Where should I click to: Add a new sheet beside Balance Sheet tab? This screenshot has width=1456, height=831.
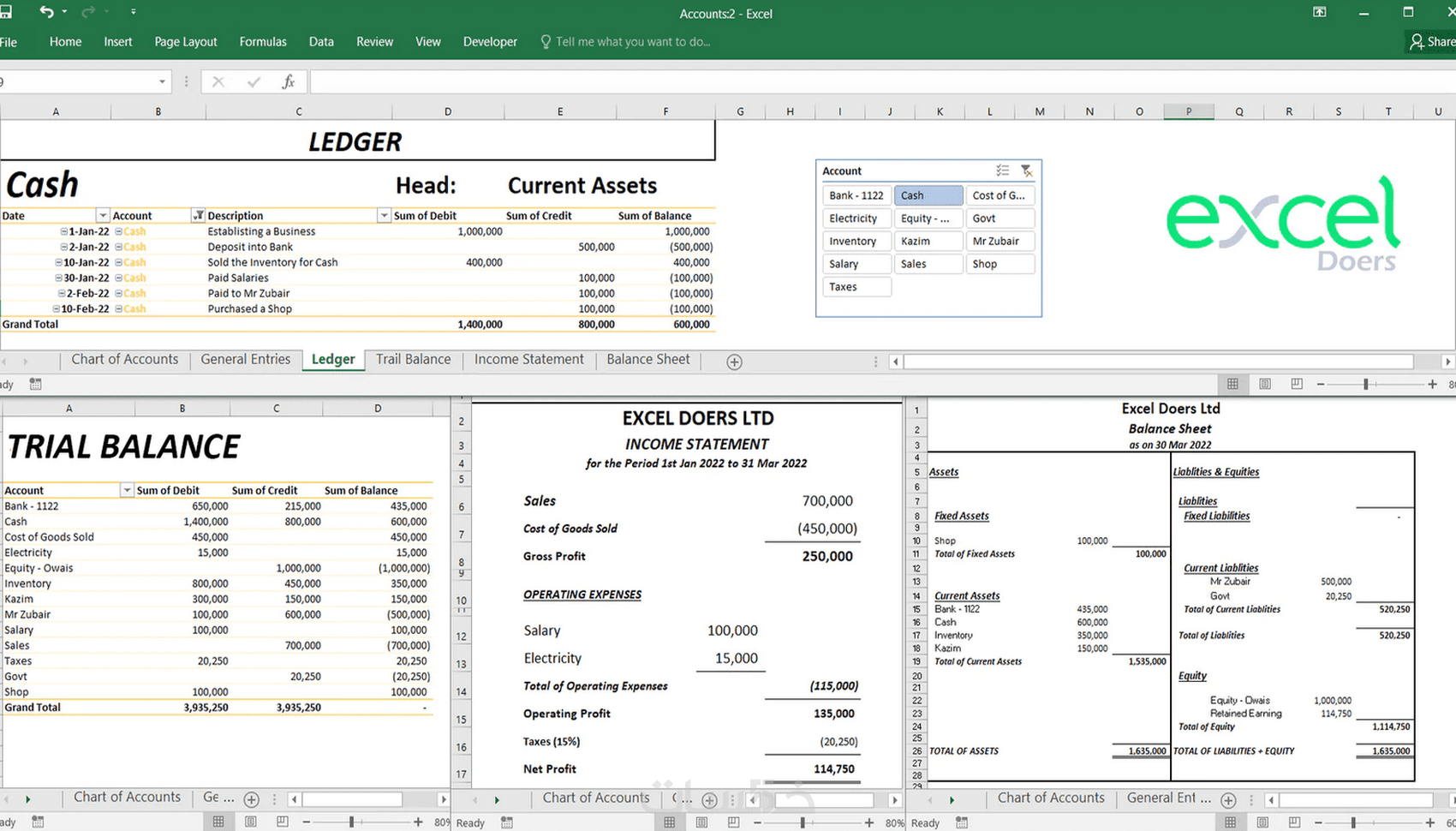(x=734, y=362)
